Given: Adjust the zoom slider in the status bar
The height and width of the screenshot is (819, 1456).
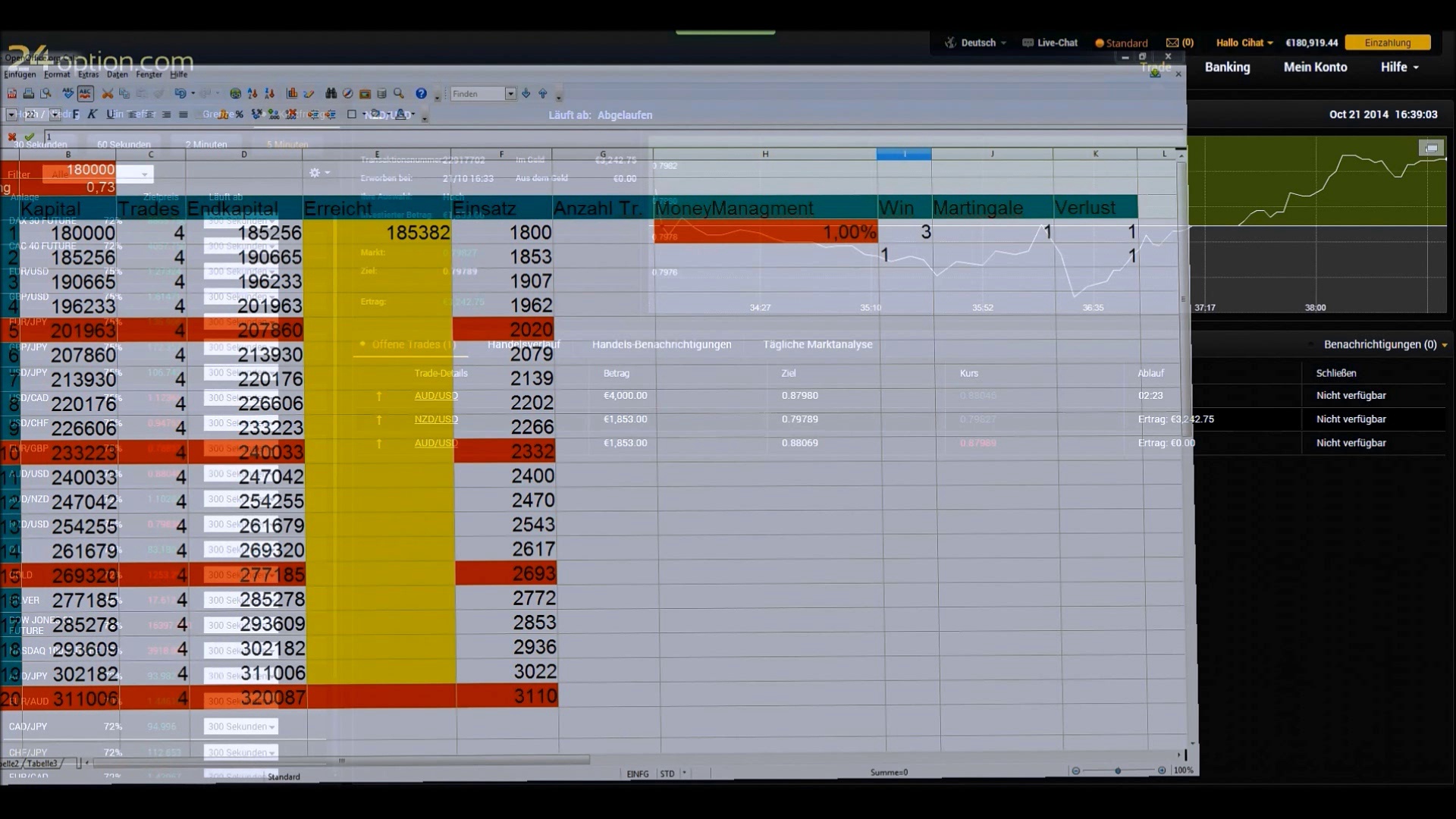Looking at the screenshot, I should pos(1118,770).
